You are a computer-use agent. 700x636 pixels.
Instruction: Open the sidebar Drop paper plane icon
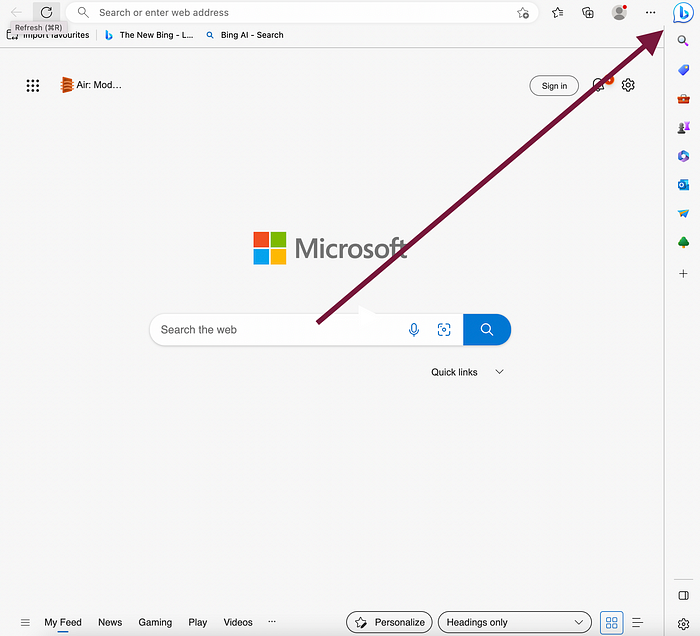point(683,213)
